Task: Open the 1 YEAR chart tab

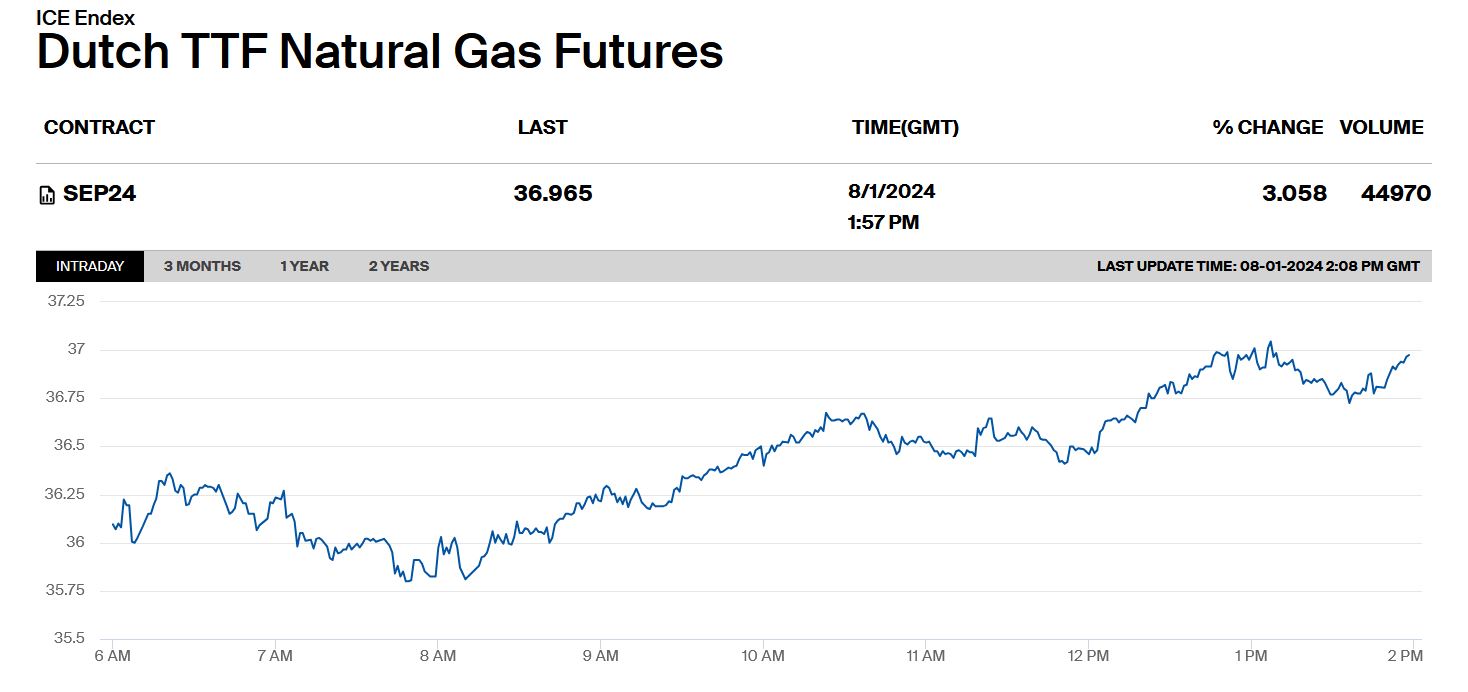Action: tap(304, 266)
